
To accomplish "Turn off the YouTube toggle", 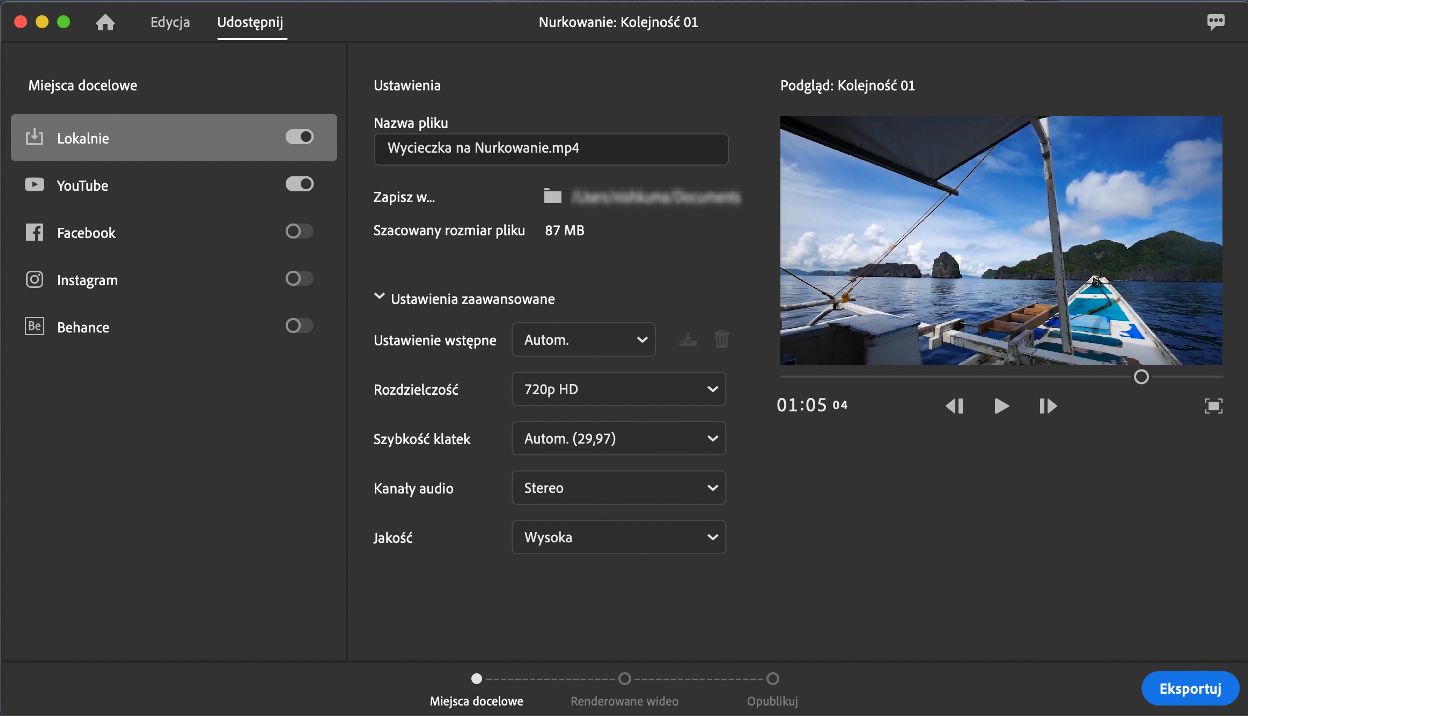I will (299, 184).
